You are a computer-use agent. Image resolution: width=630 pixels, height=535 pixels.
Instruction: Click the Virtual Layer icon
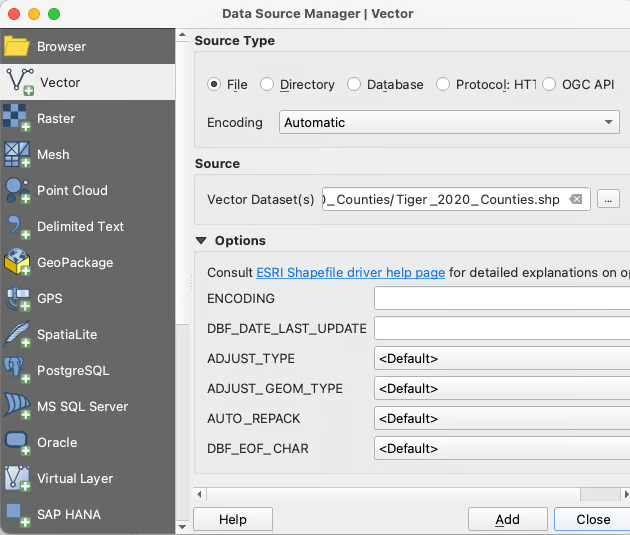[17, 478]
